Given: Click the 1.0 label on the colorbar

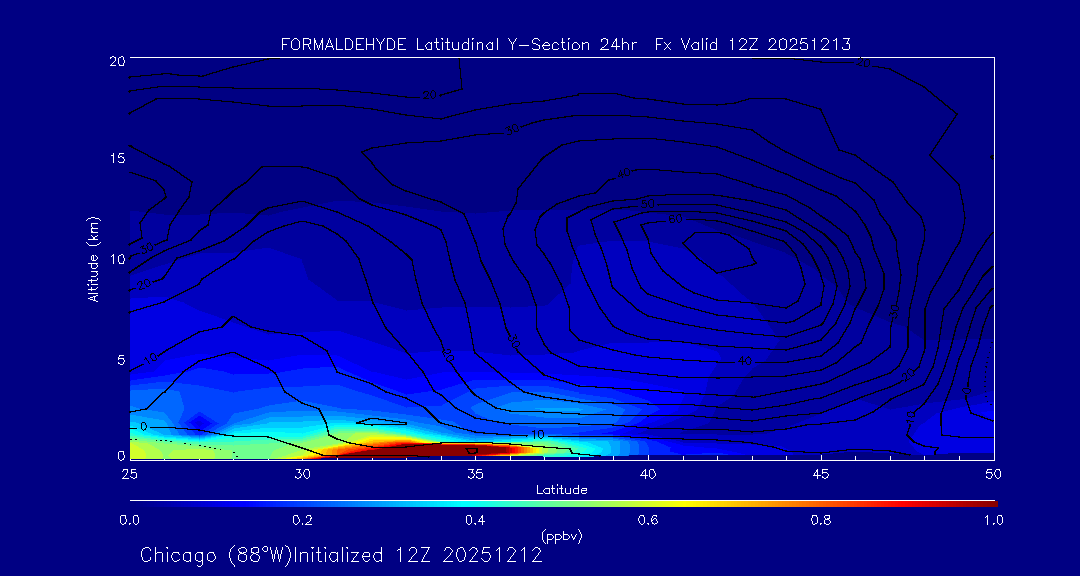Looking at the screenshot, I should pyautogui.click(x=993, y=520).
